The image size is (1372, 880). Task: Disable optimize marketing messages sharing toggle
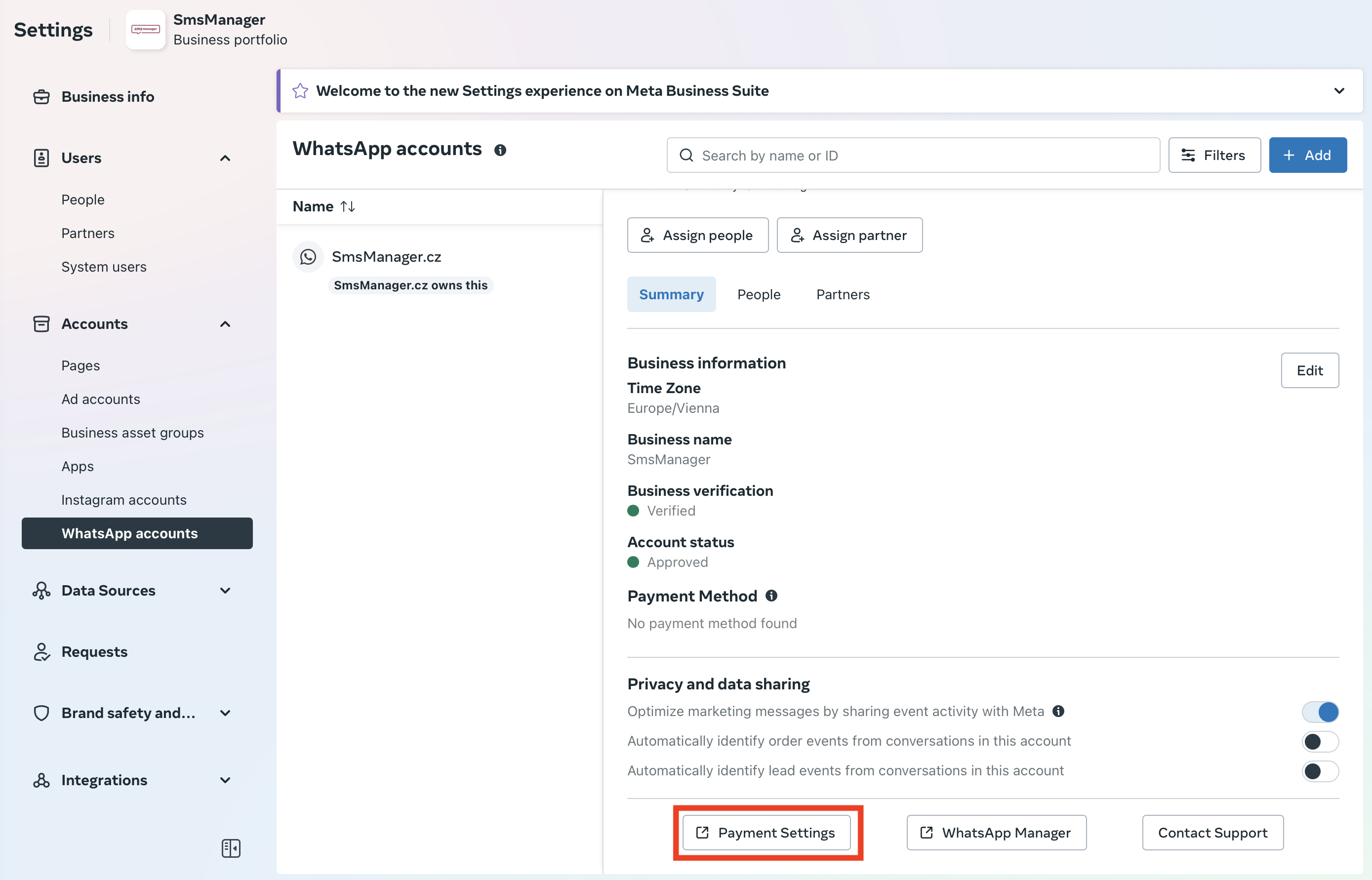coord(1320,712)
